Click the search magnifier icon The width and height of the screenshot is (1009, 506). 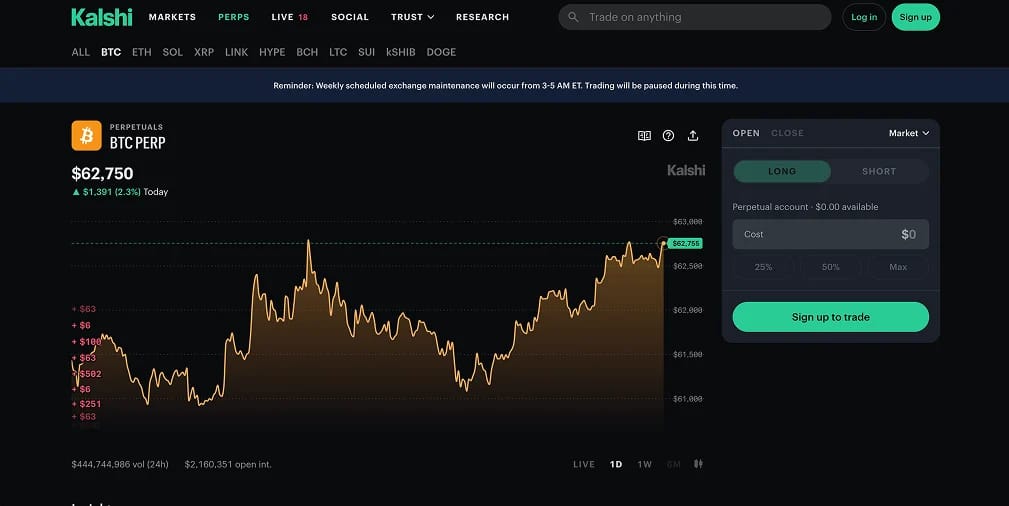(573, 17)
